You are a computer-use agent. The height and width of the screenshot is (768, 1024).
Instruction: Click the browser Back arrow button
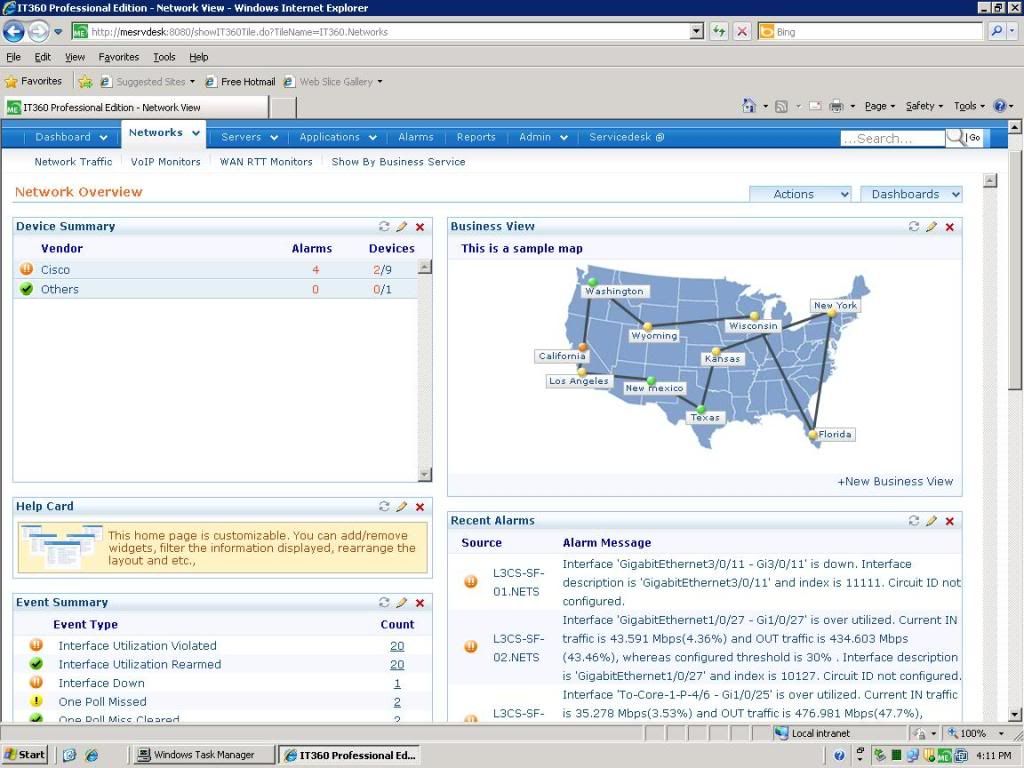[14, 31]
